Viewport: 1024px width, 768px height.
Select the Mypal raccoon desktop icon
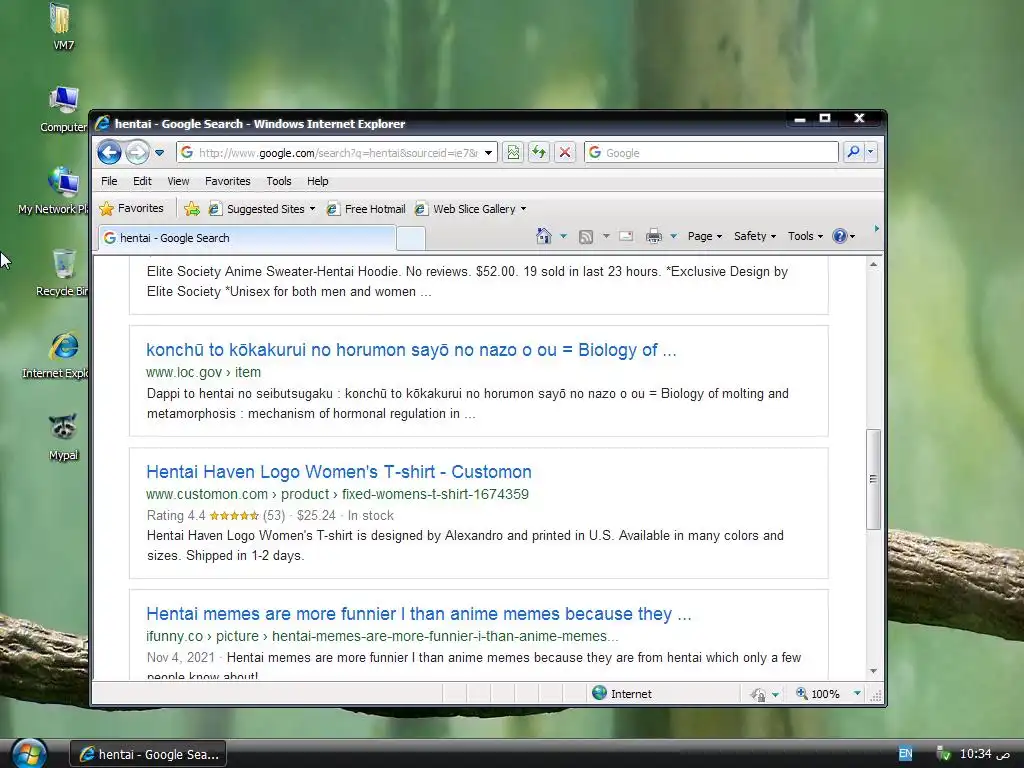click(x=63, y=437)
